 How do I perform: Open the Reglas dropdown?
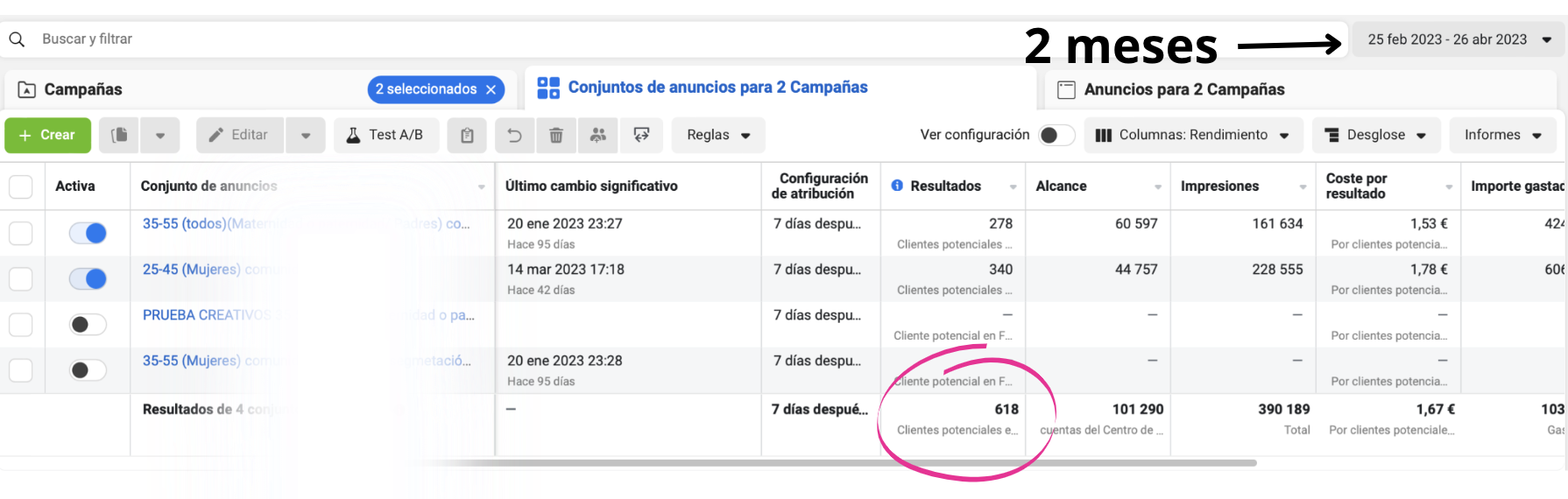coord(718,135)
